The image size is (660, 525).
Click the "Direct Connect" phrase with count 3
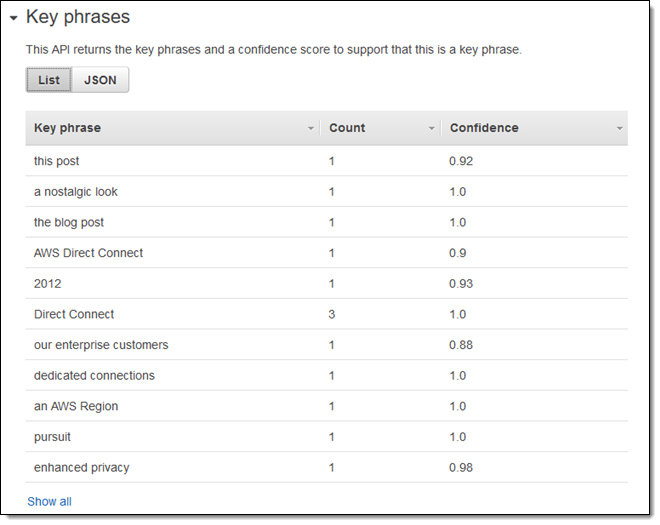(74, 314)
